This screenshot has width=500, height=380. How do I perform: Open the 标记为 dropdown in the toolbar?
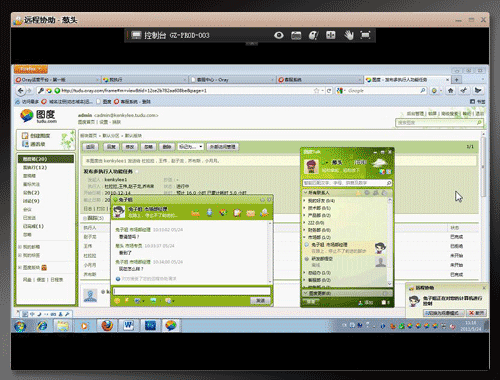tap(190, 147)
